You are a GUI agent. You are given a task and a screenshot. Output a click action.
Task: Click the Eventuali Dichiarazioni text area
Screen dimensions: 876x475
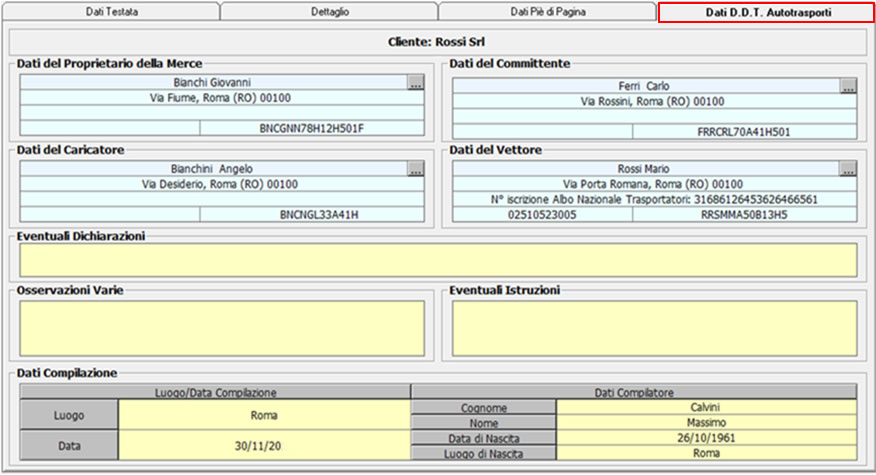tap(438, 260)
